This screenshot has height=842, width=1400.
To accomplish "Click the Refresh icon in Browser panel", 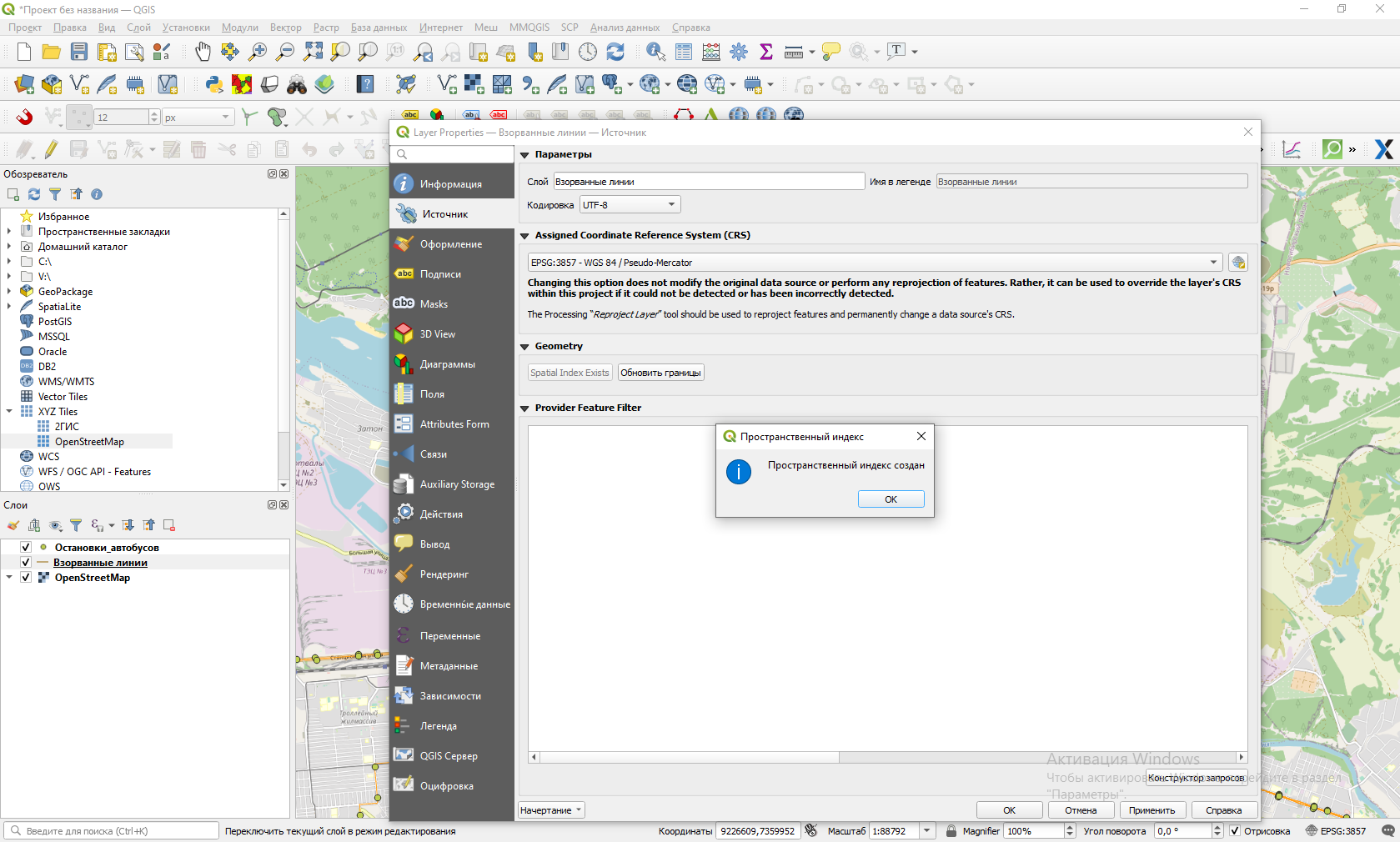I will [x=34, y=194].
